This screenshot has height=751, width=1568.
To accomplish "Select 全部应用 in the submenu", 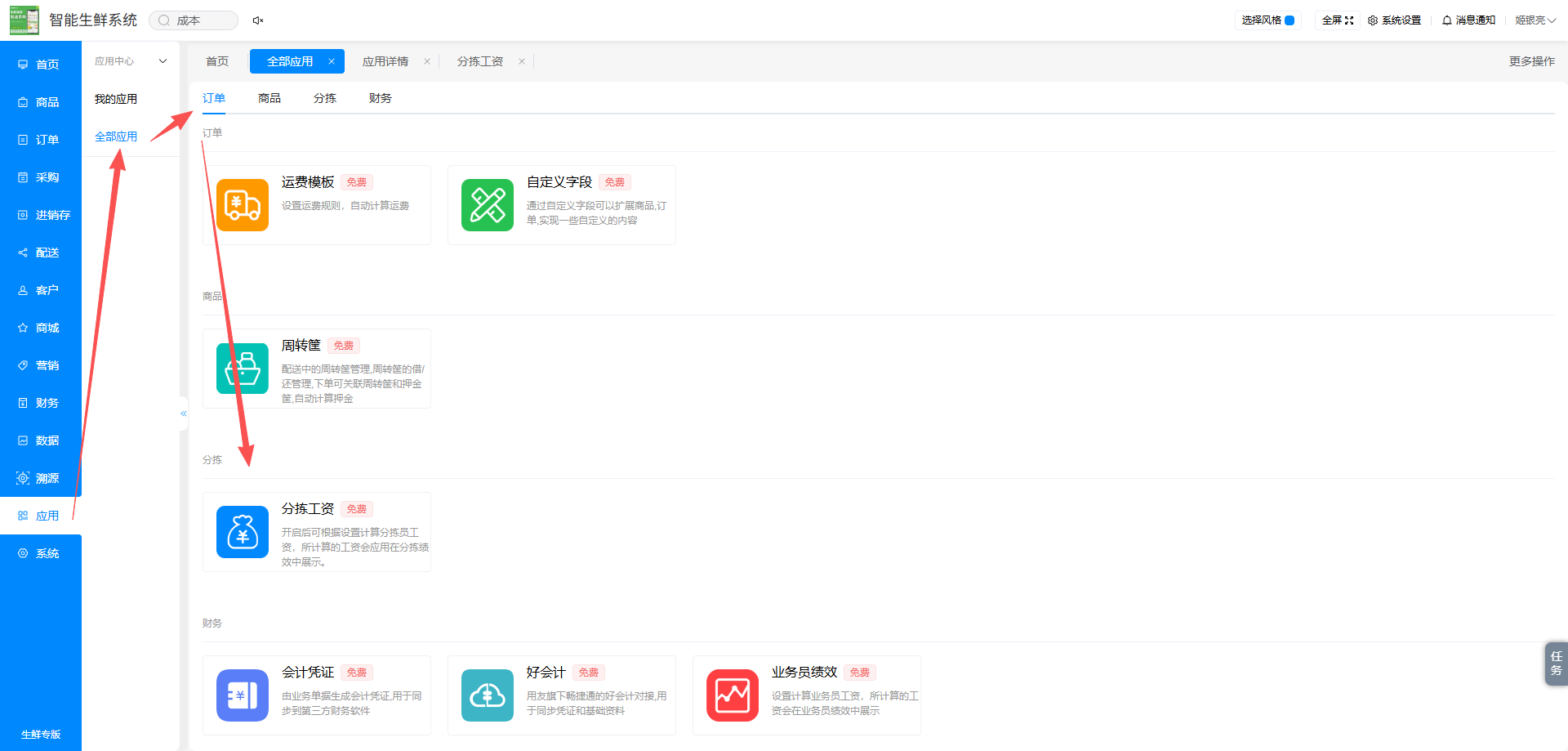I will [116, 136].
